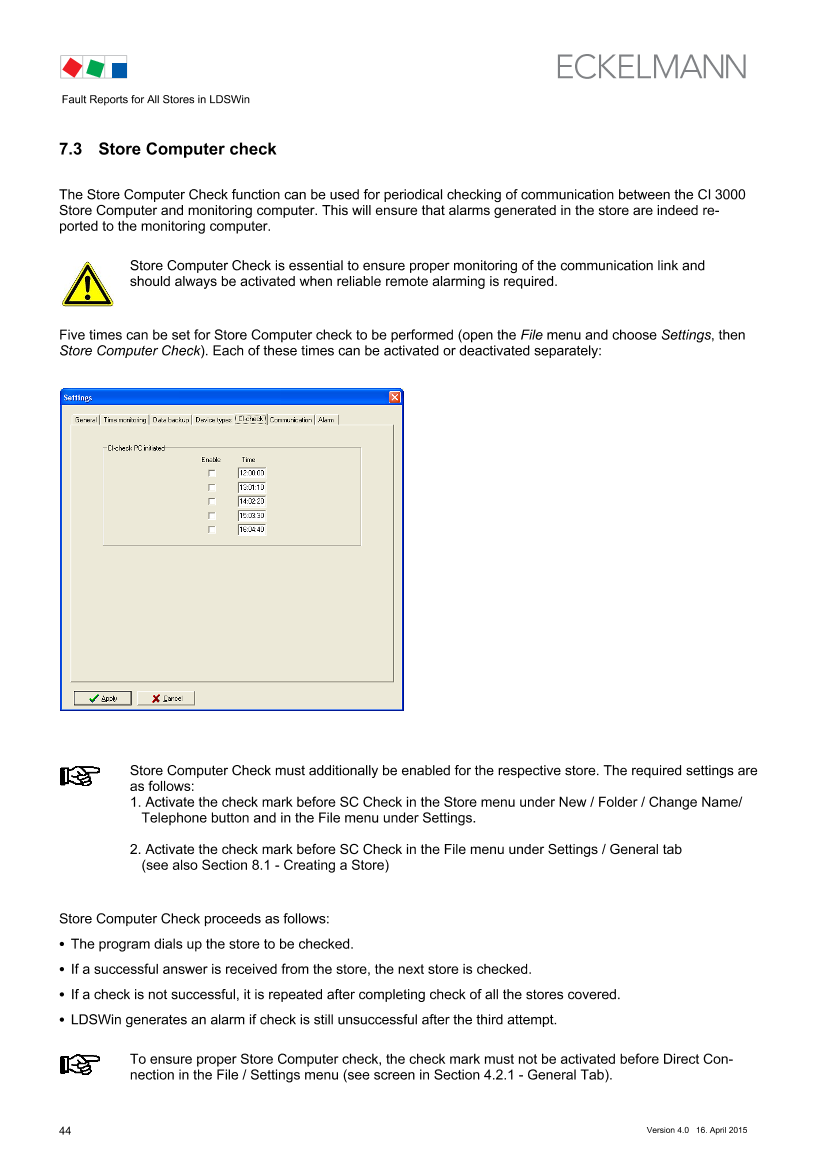
Task: Click the Cancel button
Action: (x=166, y=698)
